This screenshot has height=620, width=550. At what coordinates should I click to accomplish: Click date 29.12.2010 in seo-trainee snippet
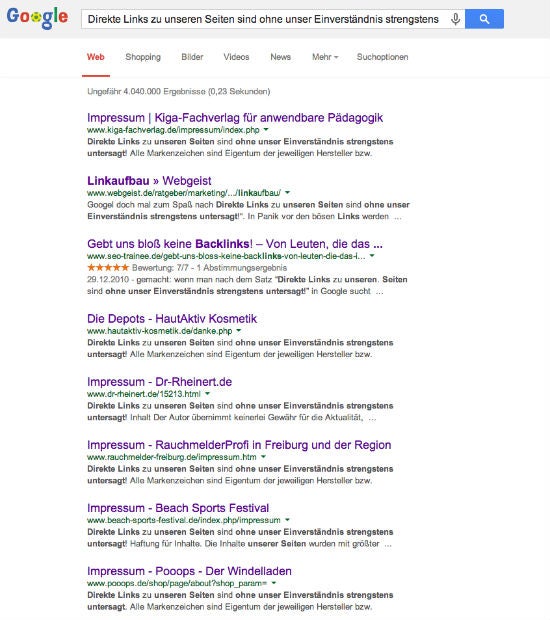point(108,280)
